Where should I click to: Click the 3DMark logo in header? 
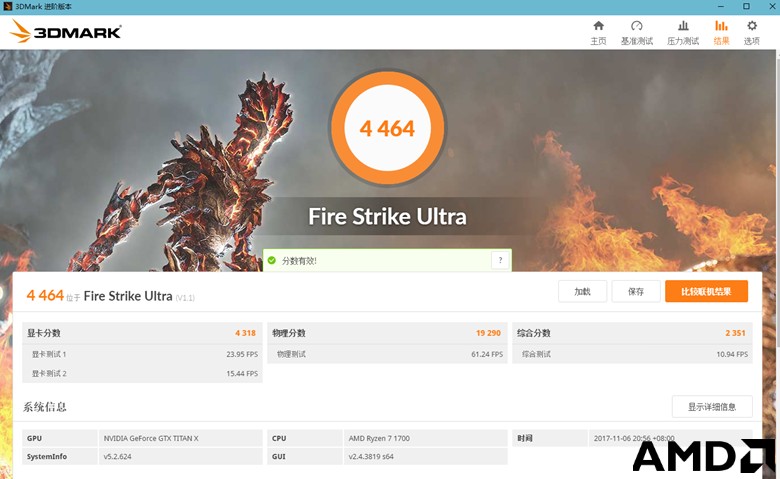(x=65, y=31)
